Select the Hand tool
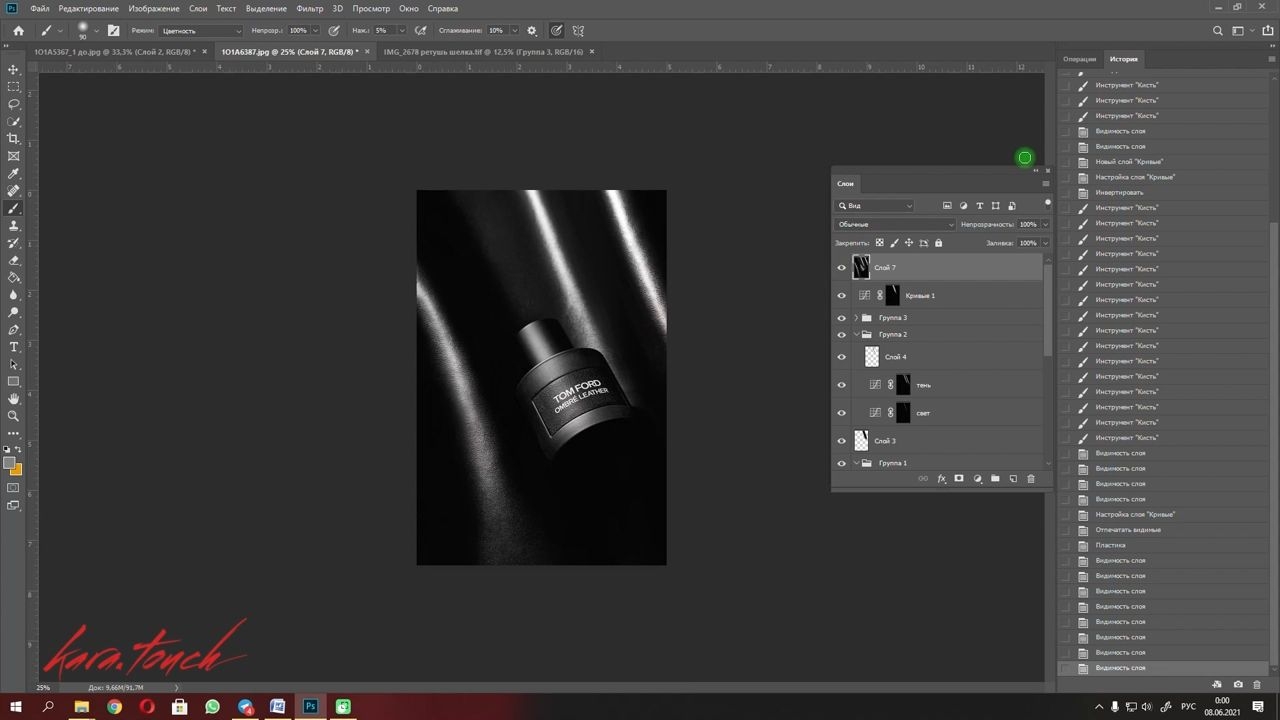This screenshot has width=1280, height=720. (13, 399)
